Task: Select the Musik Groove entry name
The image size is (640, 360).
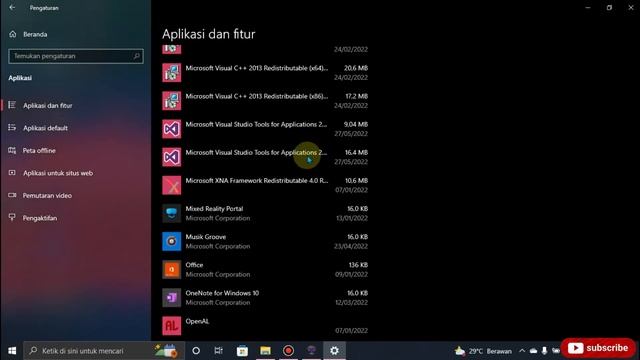Action: (206, 237)
